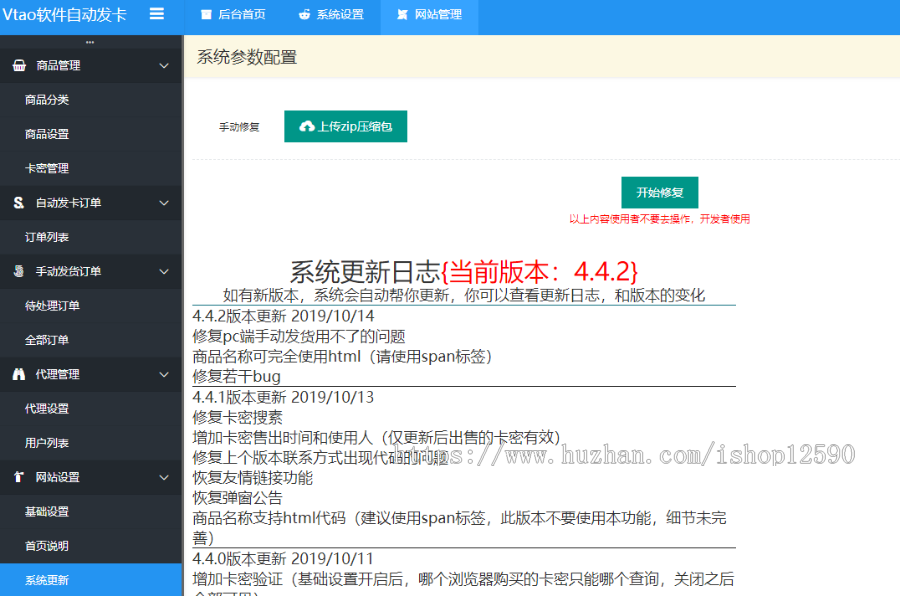Viewport: 900px width, 596px height.
Task: Collapse the 商品管理 chevron
Action: tap(164, 65)
